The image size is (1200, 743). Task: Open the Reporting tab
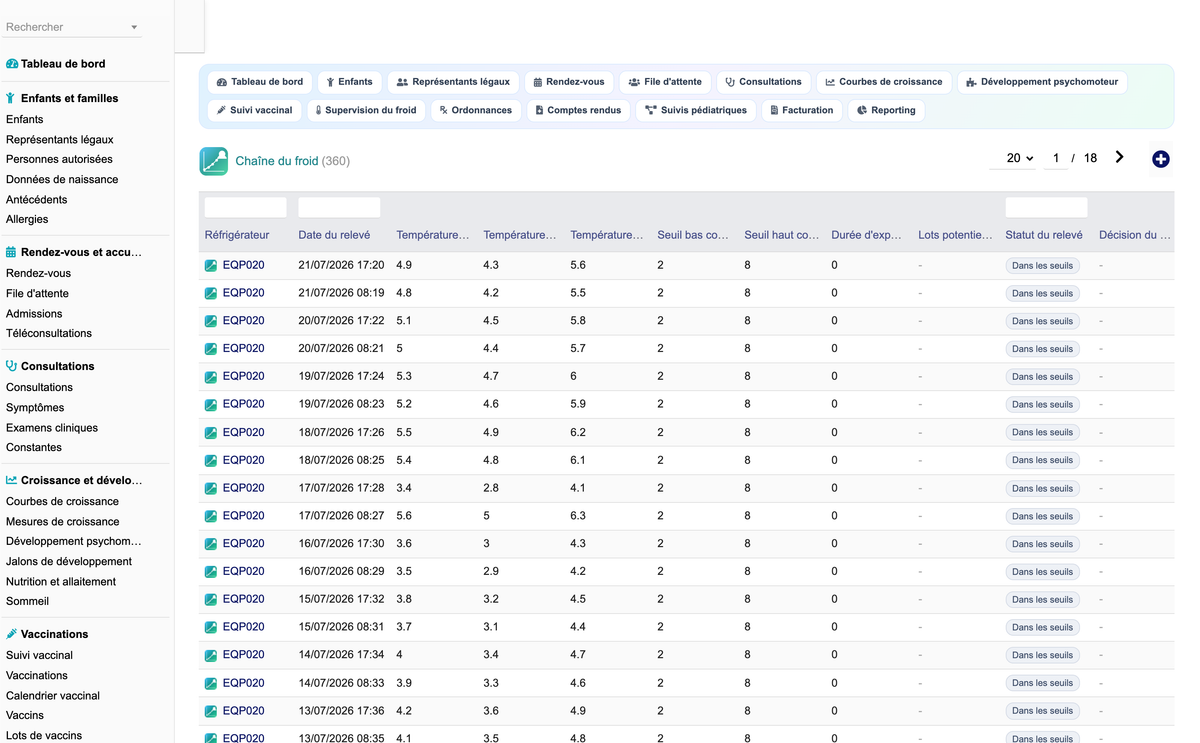coord(887,110)
